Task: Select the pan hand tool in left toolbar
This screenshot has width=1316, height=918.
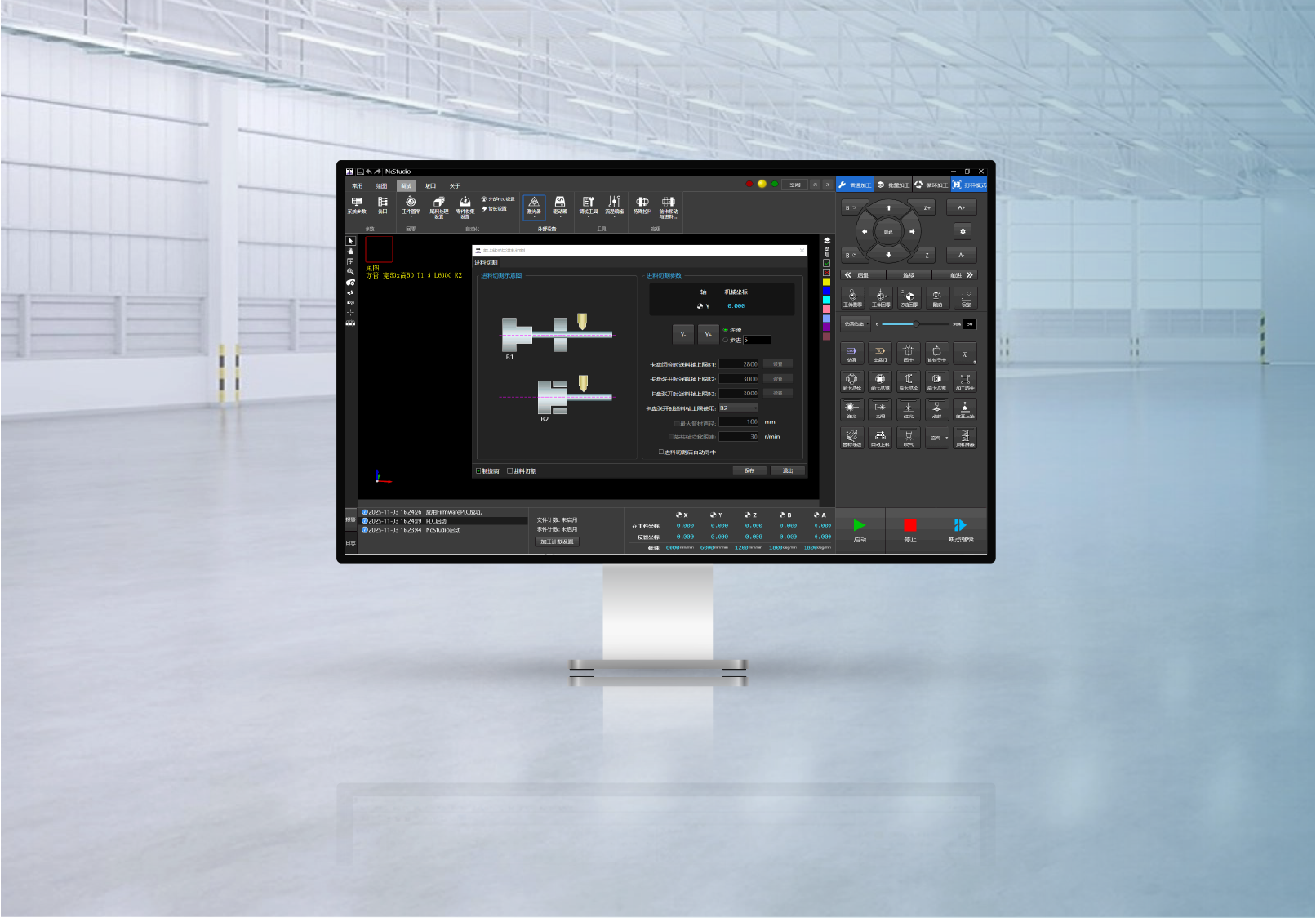Action: coord(350,252)
